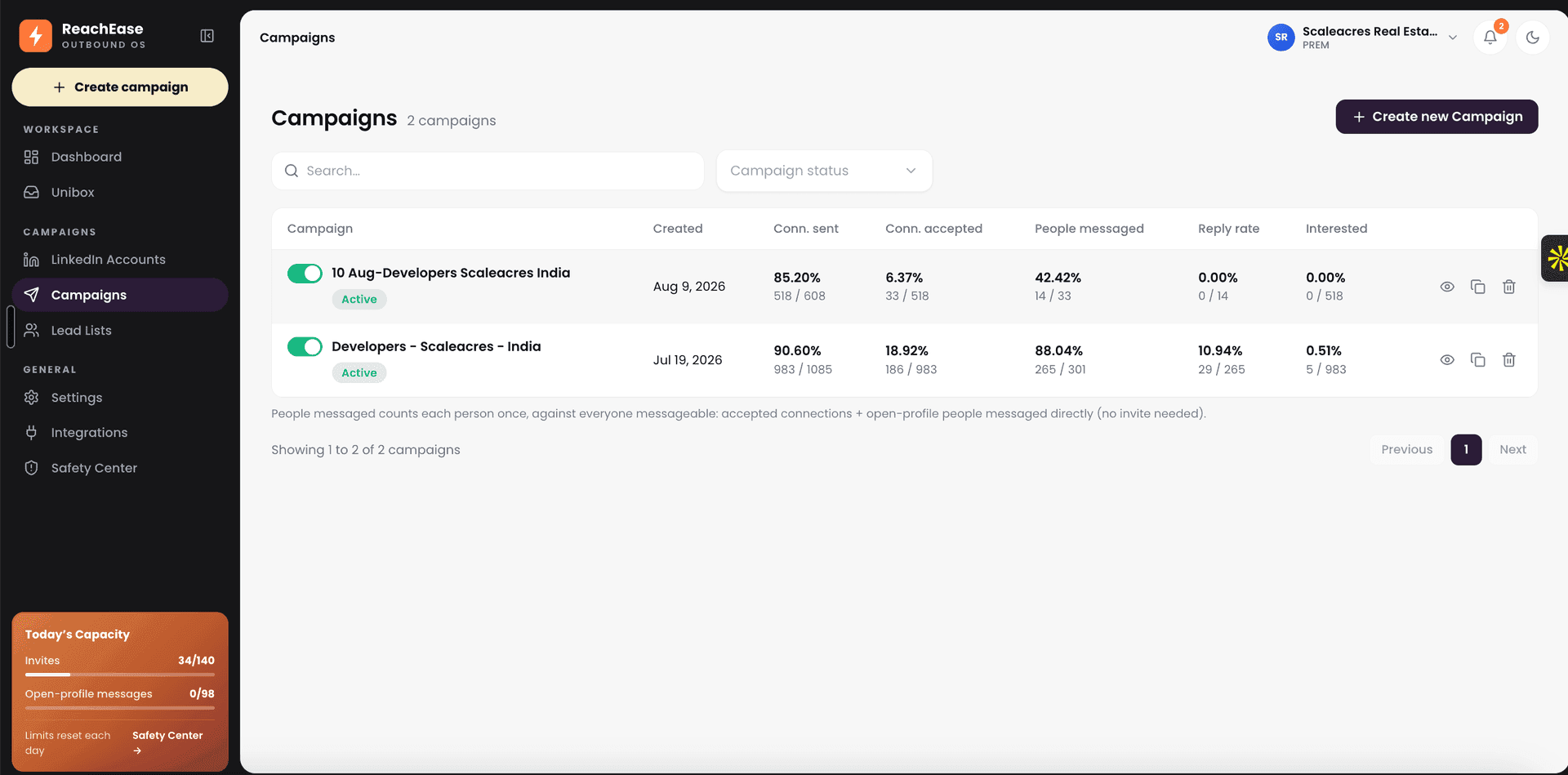
Task: Click the Jul 19, 2026 created date
Action: (x=688, y=360)
